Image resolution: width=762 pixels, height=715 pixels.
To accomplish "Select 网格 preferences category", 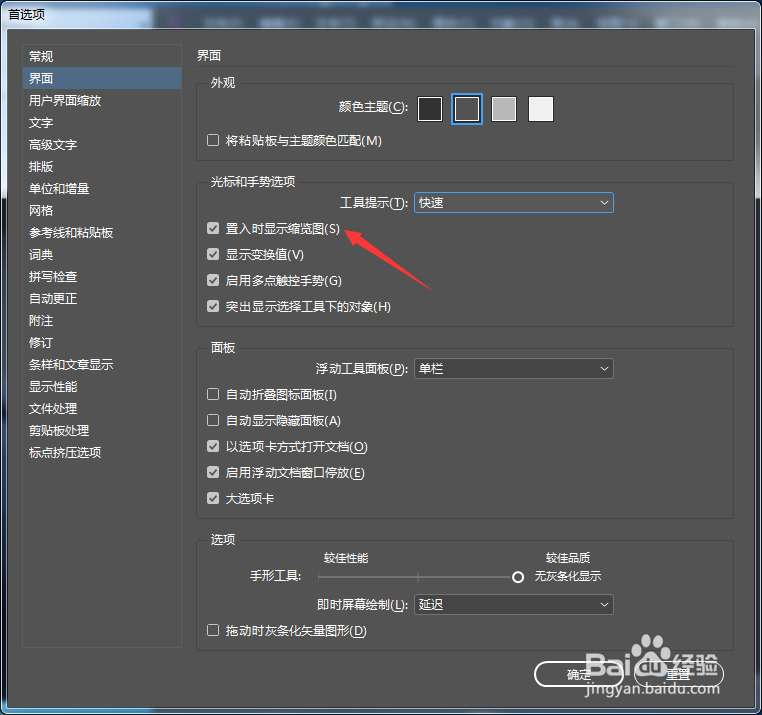I will pos(102,210).
